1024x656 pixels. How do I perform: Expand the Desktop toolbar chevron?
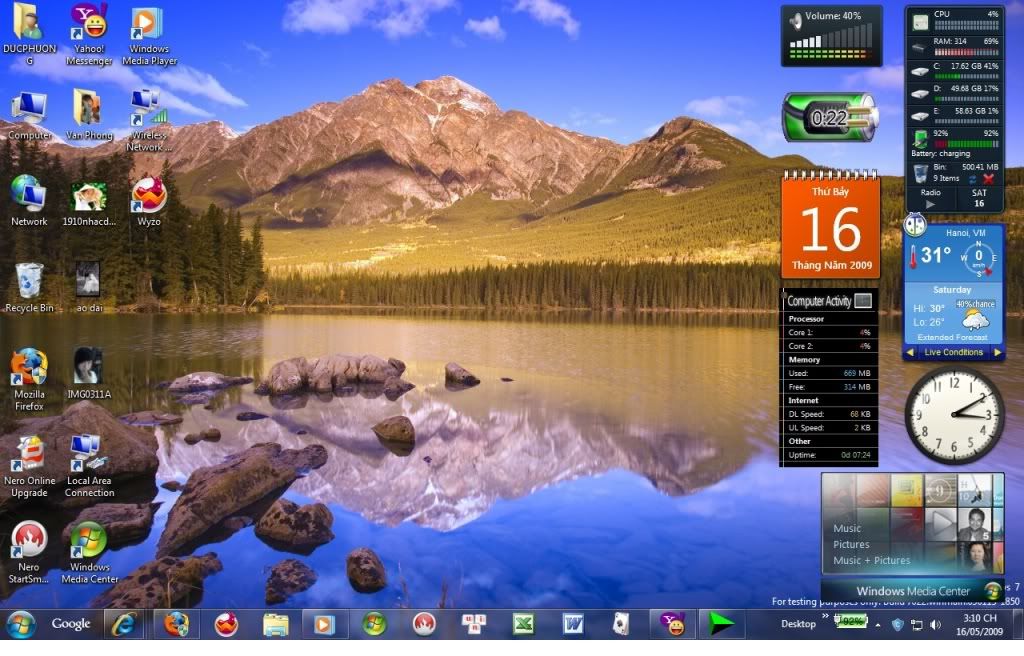tap(825, 616)
